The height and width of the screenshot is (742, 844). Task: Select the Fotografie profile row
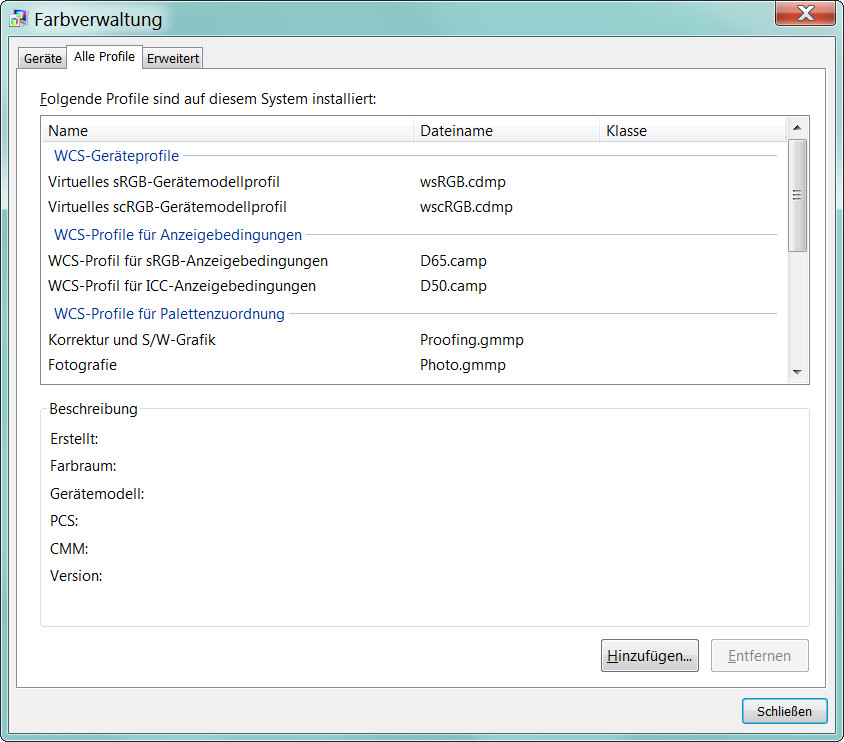pyautogui.click(x=82, y=365)
